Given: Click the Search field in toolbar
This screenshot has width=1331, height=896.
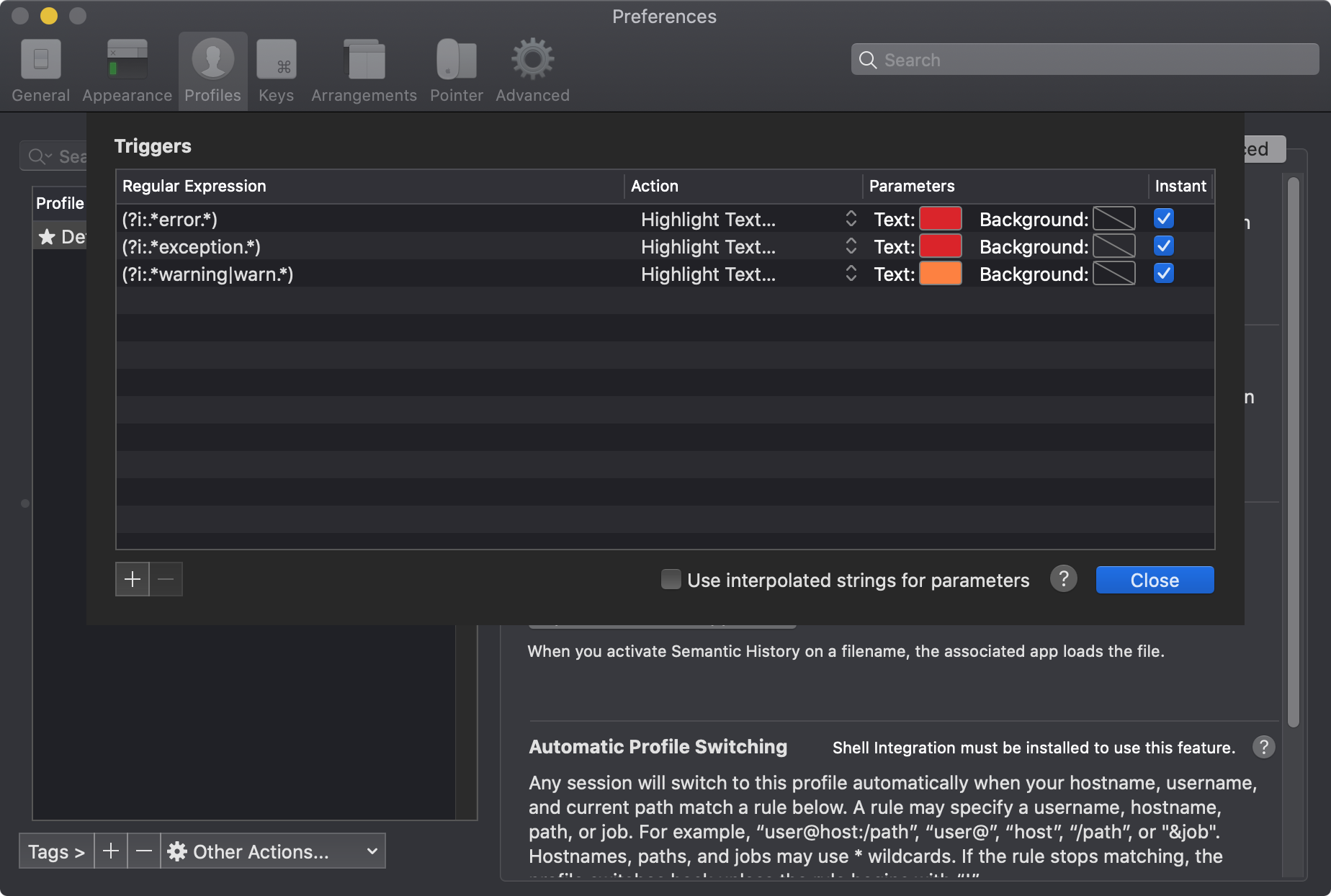Looking at the screenshot, I should 1085,60.
